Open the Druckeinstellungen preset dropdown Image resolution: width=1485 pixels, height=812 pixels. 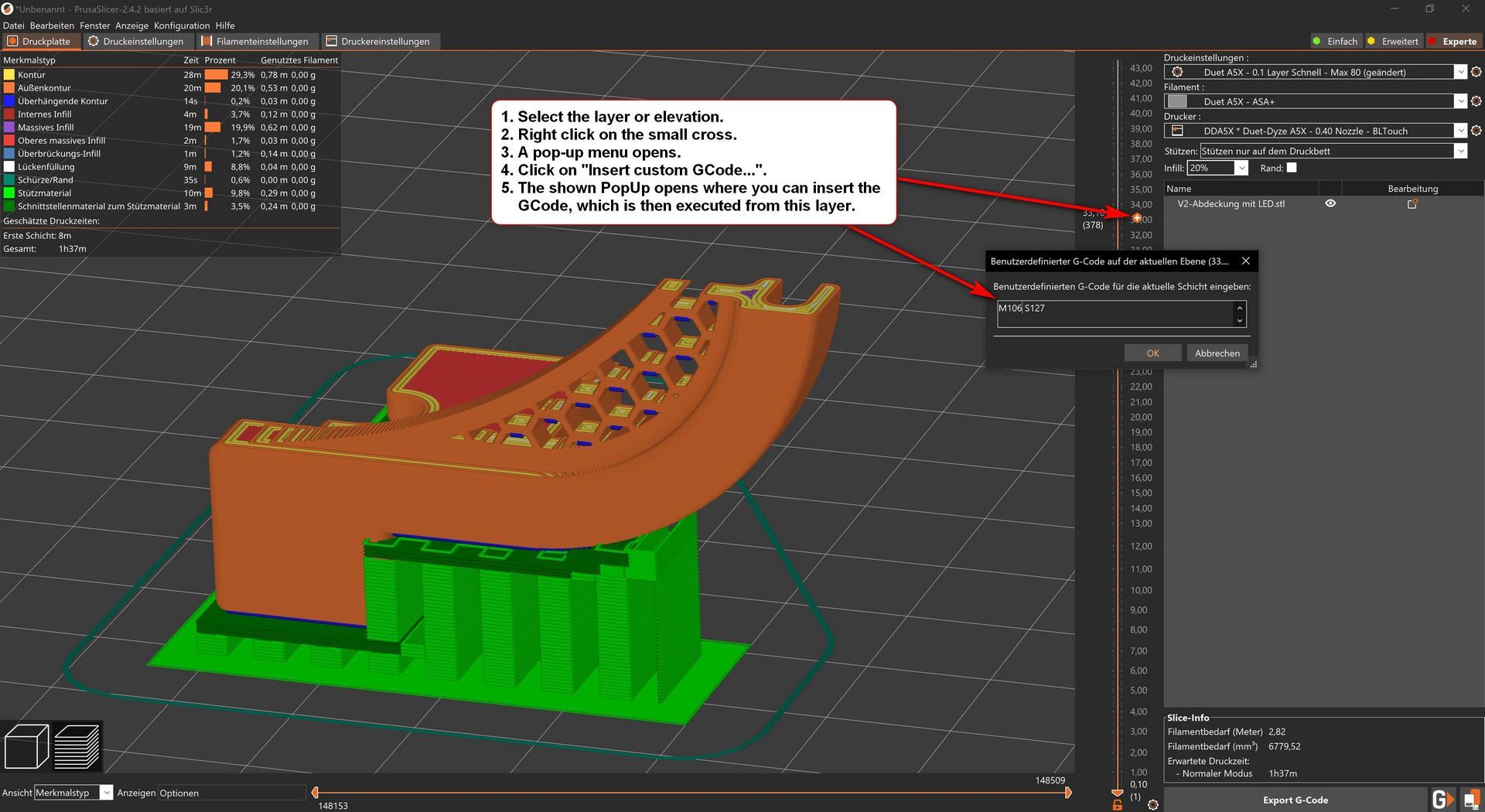pos(1316,72)
